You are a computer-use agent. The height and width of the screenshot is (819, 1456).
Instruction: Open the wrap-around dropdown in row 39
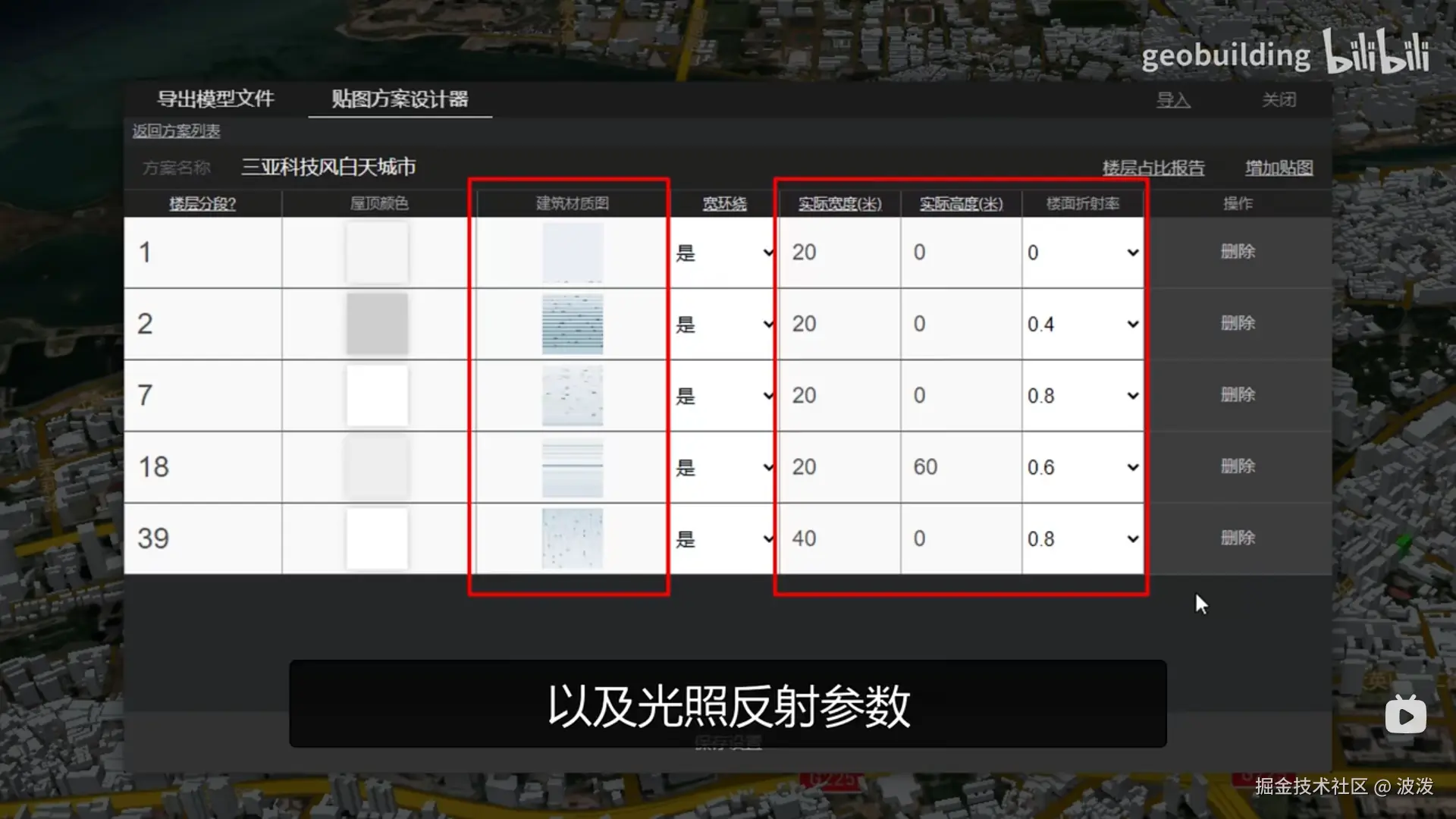coord(723,539)
